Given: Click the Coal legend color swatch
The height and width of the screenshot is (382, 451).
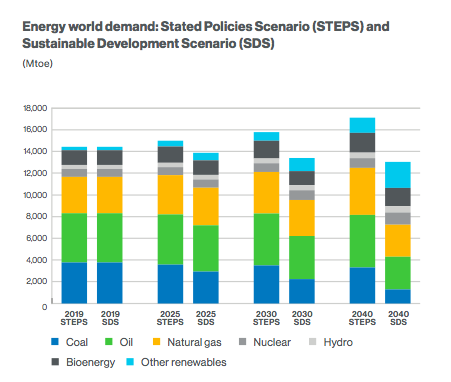Looking at the screenshot, I should click(x=55, y=342).
